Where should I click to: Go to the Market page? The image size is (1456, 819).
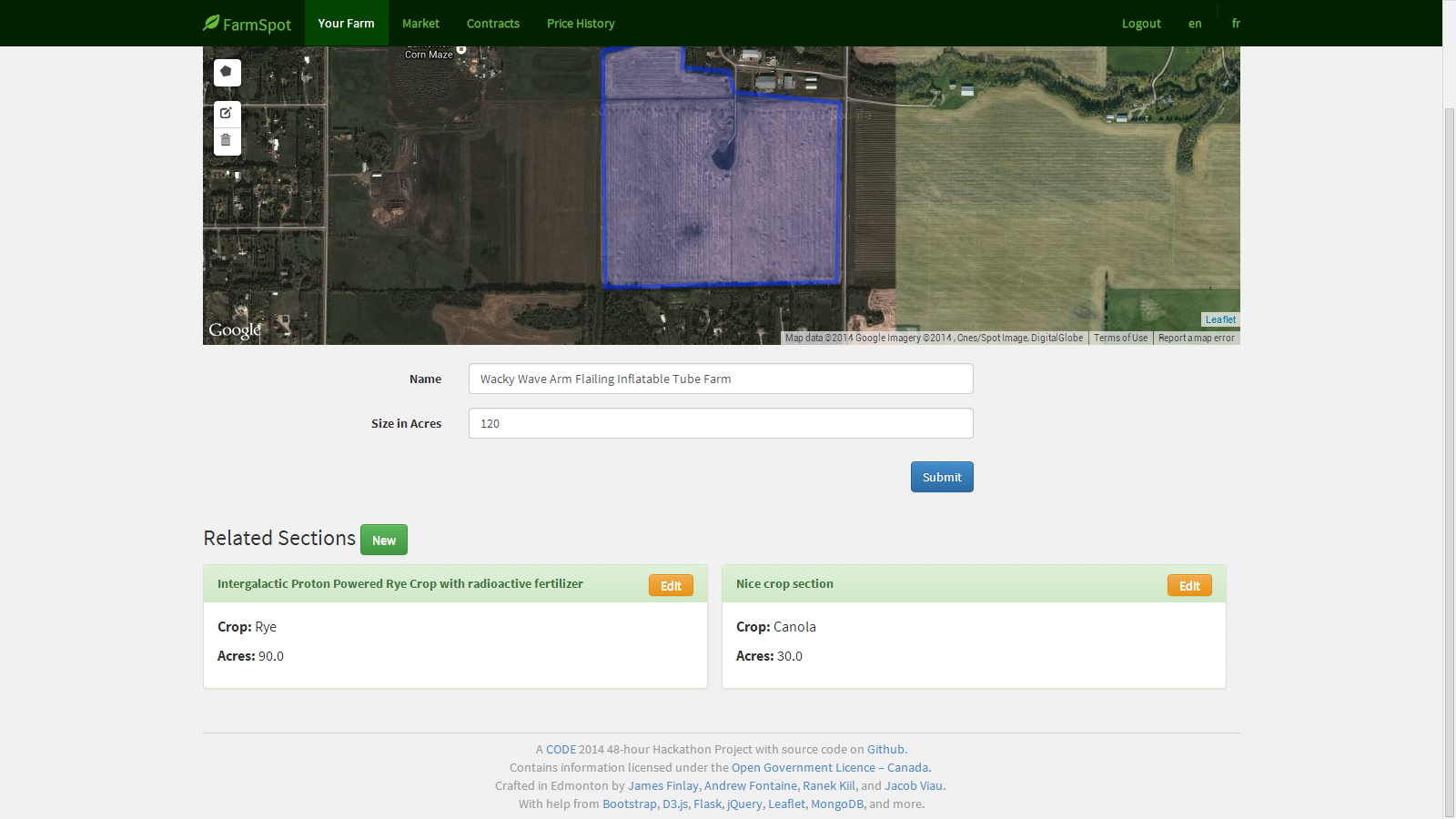click(x=420, y=24)
